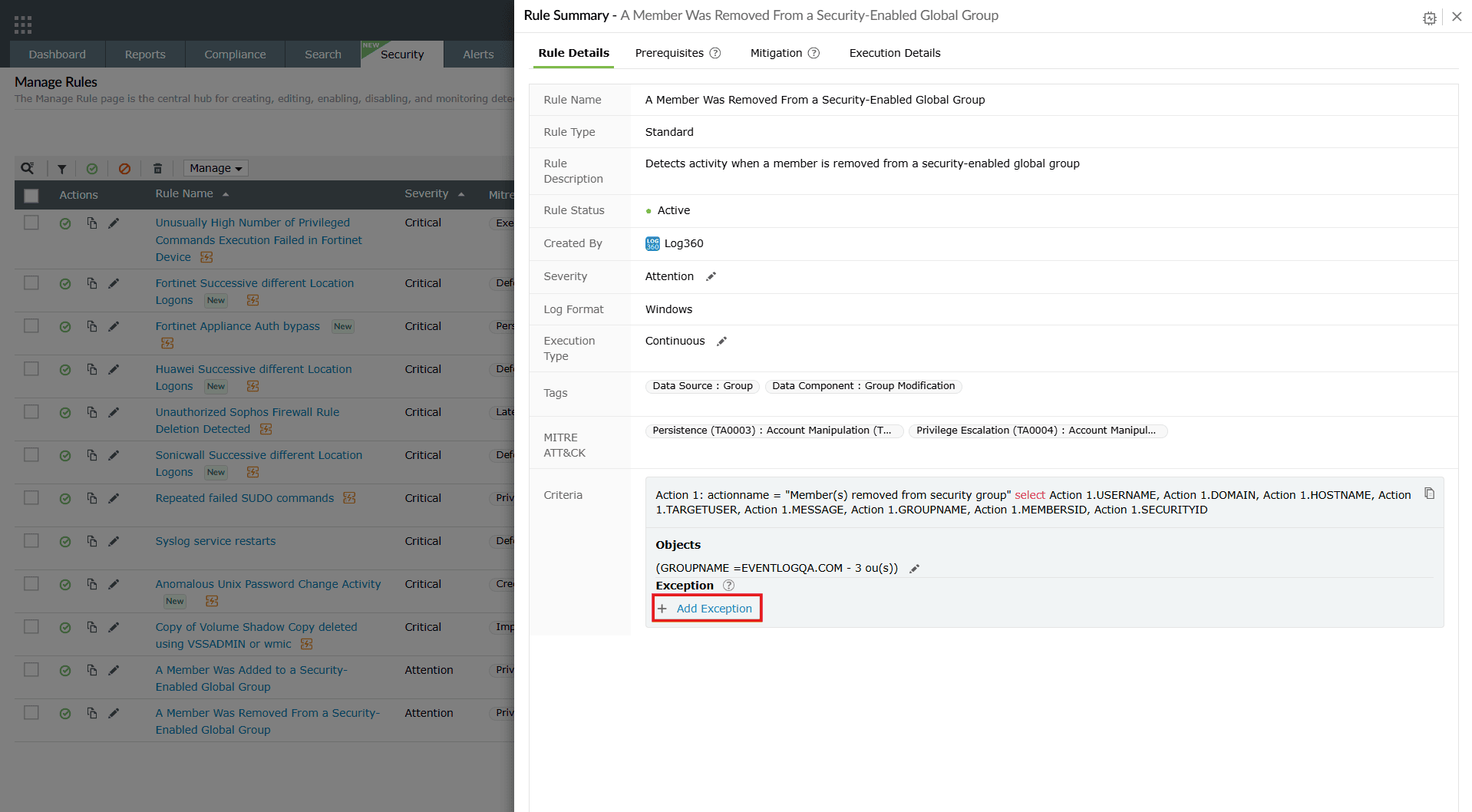1472x812 pixels.
Task: Open the Mitigation help icon
Action: 814,53
